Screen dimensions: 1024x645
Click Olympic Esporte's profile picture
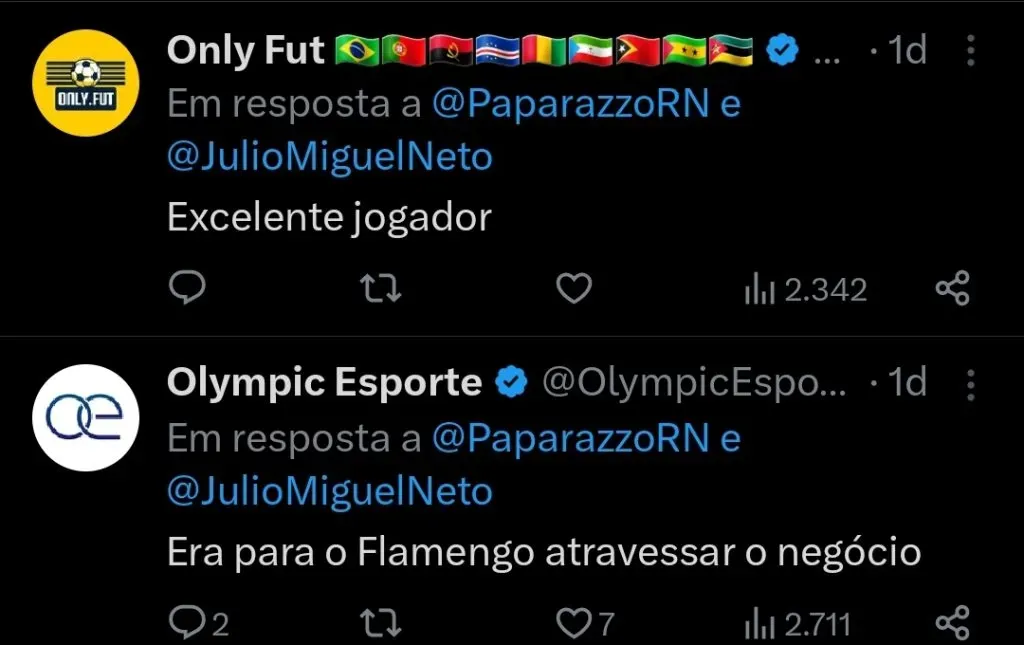pos(86,417)
